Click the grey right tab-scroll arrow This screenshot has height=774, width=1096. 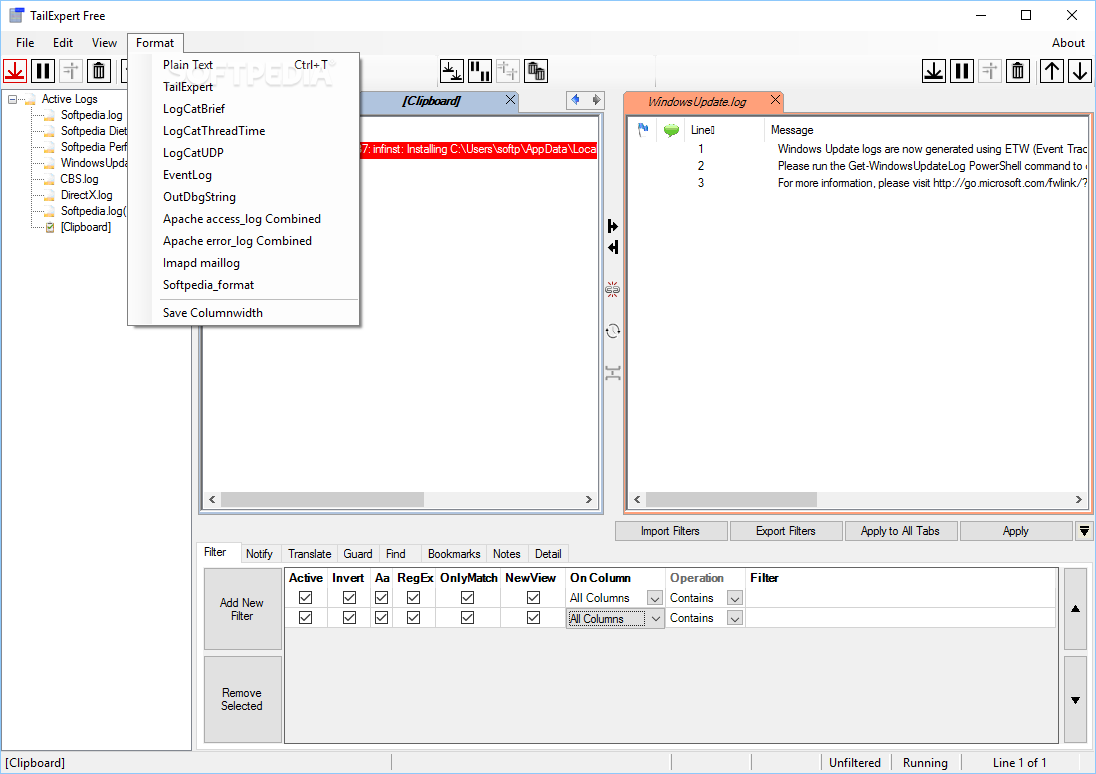596,100
